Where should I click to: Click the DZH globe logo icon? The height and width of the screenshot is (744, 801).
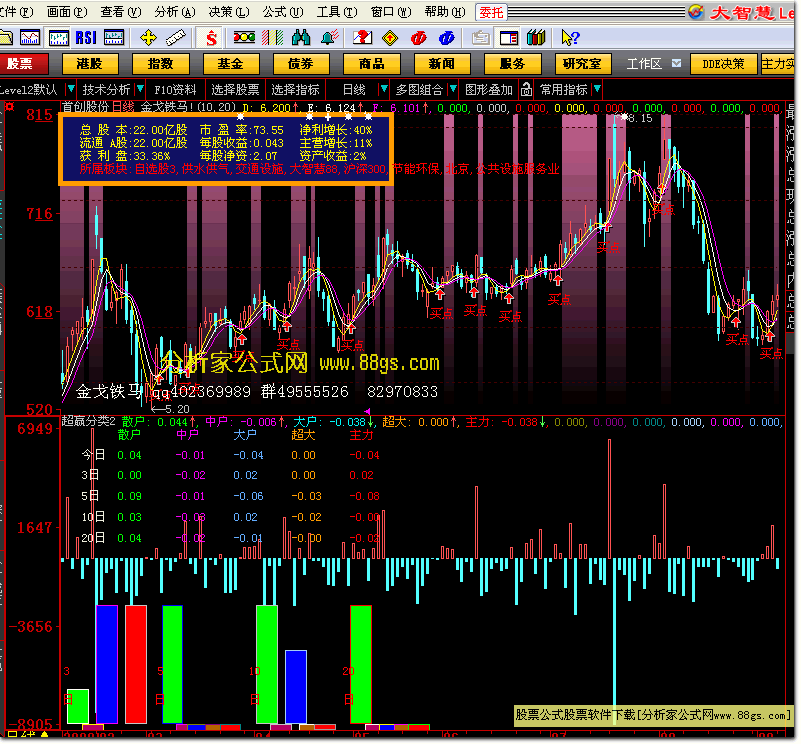(x=696, y=12)
